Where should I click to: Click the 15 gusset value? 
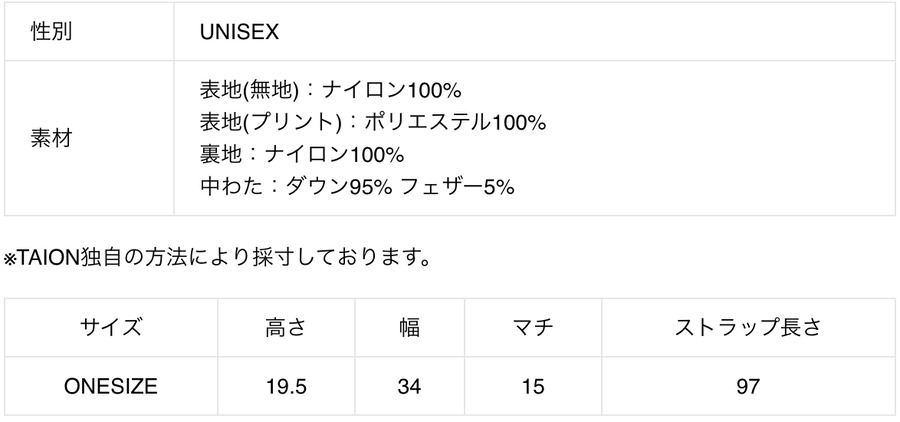coord(531,386)
